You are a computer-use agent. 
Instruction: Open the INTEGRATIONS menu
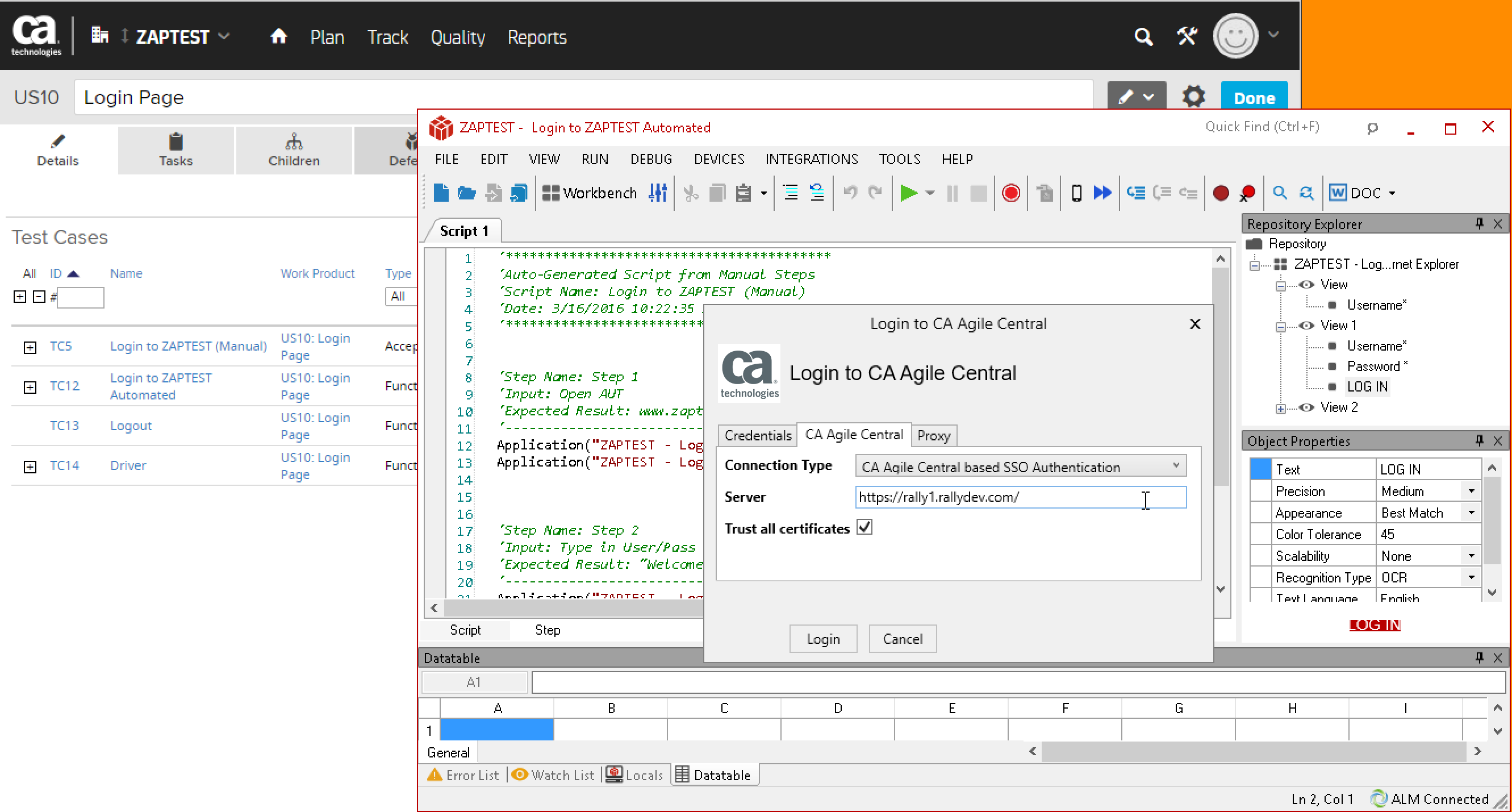(x=811, y=159)
